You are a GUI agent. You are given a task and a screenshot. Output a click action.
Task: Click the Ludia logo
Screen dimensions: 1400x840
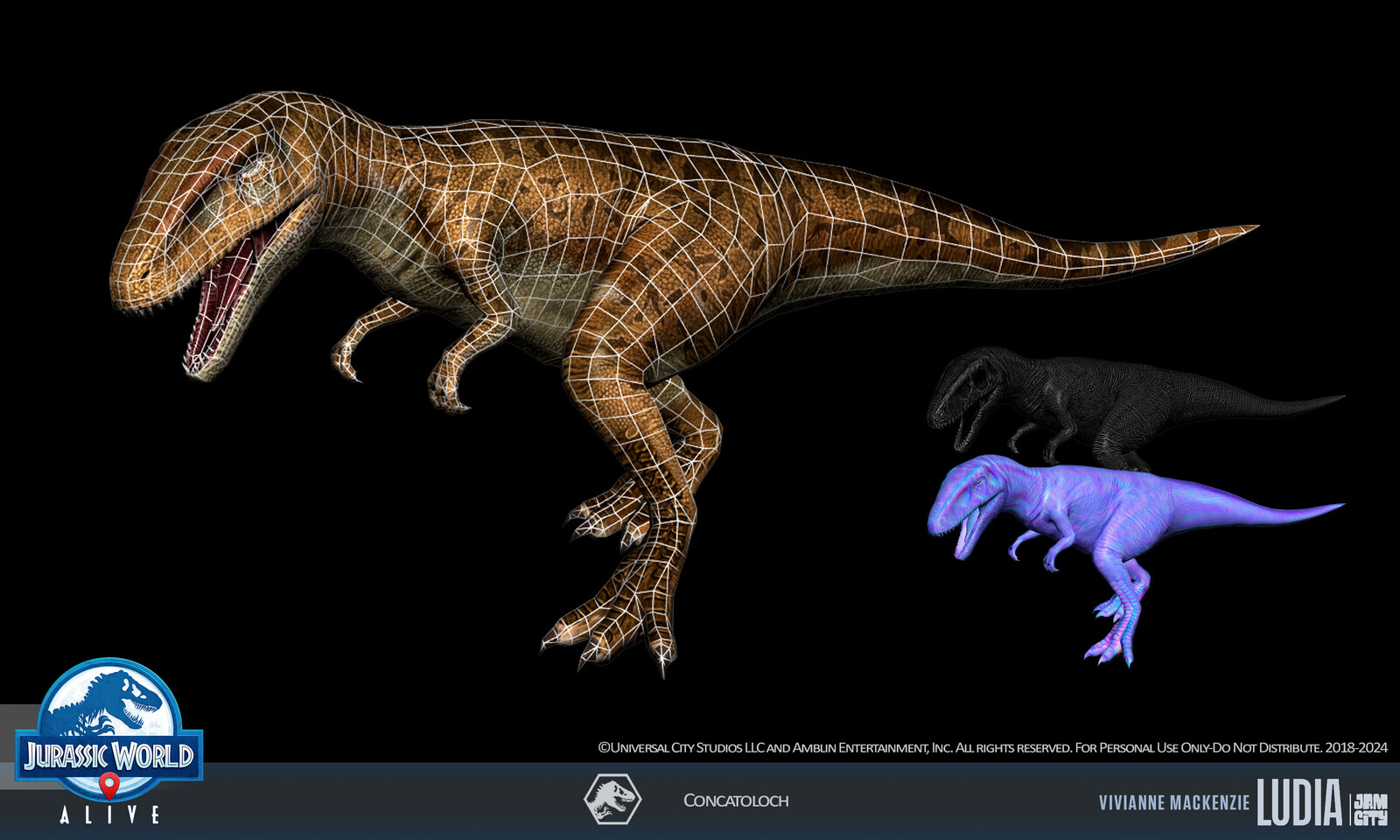click(x=1299, y=802)
